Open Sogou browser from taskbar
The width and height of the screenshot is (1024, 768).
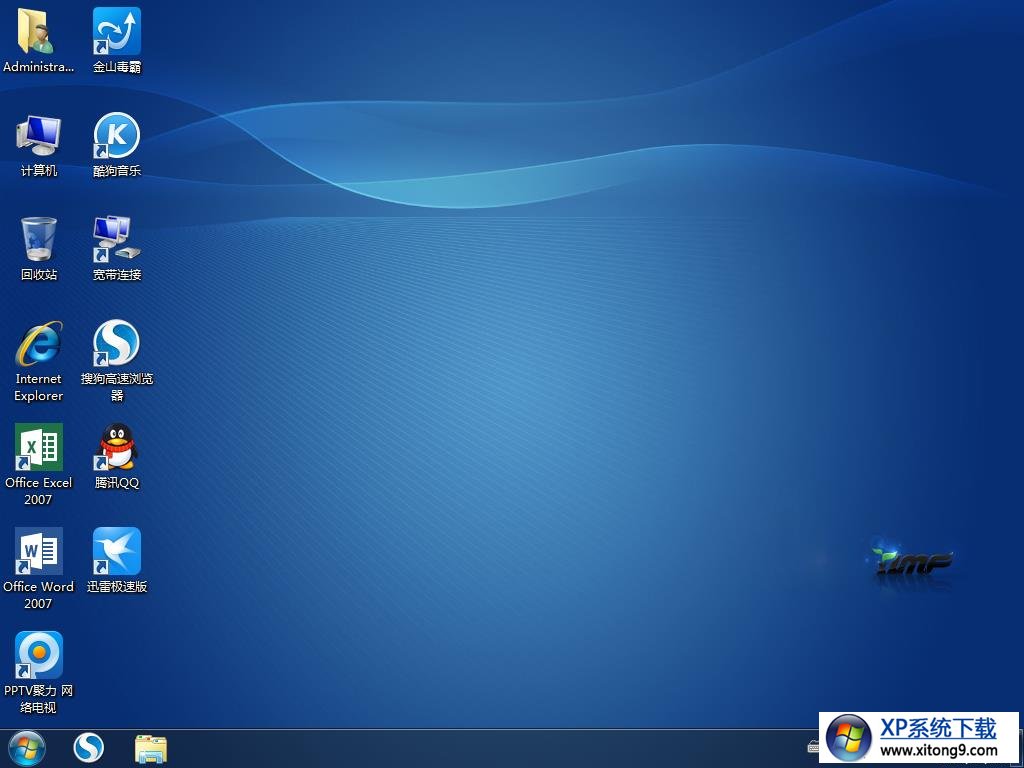click(x=89, y=748)
